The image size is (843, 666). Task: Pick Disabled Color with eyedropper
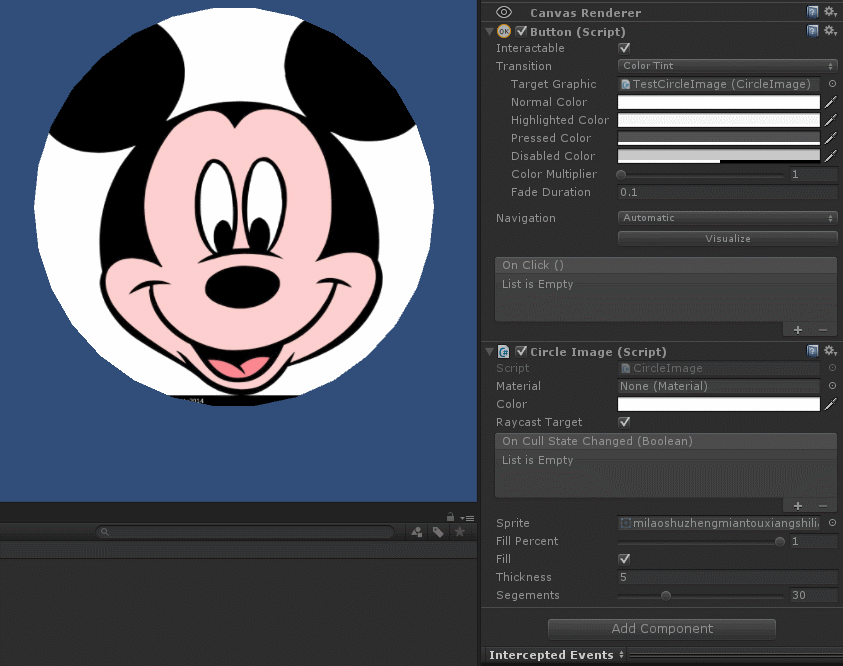point(831,156)
